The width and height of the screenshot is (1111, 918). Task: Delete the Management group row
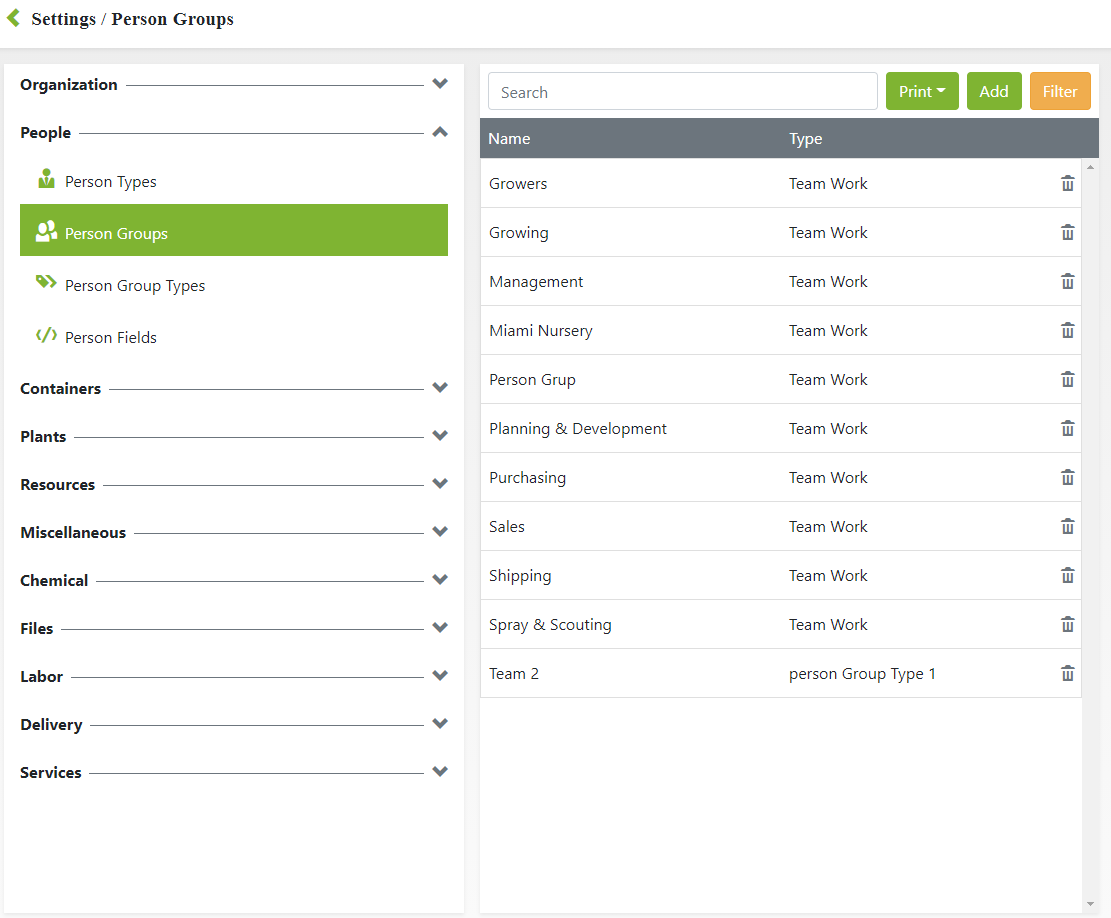(1067, 282)
